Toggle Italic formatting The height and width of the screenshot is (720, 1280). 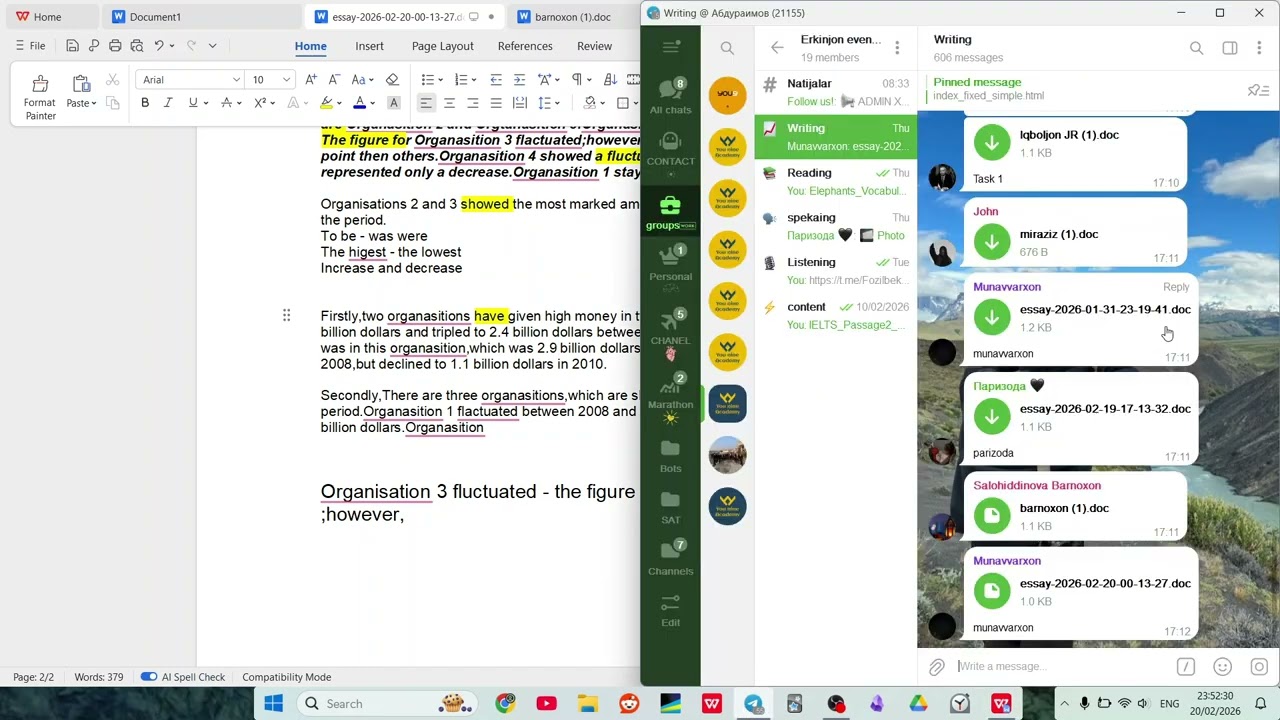pos(167,102)
